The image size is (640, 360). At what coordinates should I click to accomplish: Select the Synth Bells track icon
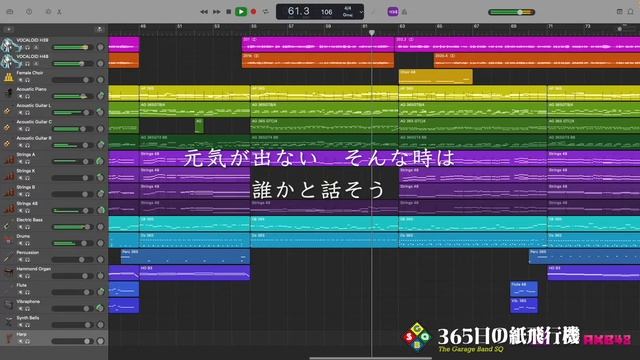pos(8,322)
